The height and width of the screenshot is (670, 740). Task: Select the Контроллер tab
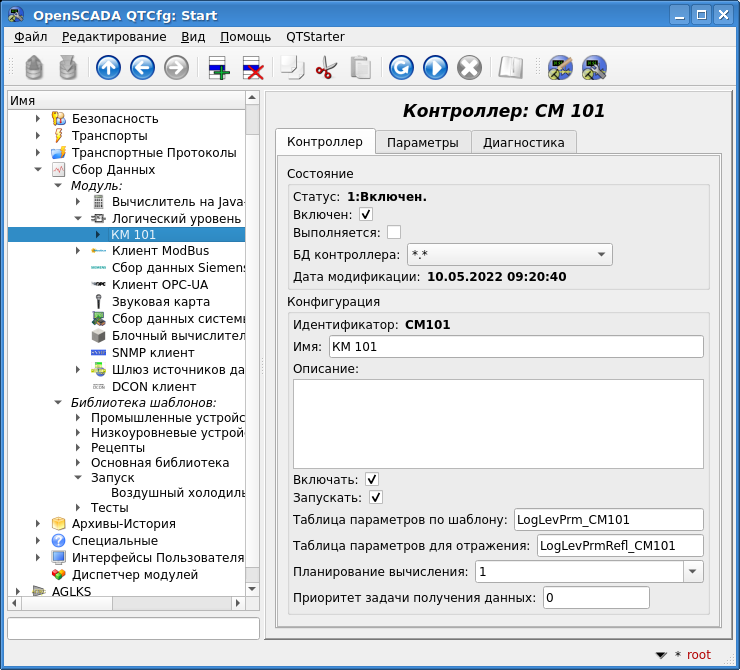coord(325,142)
